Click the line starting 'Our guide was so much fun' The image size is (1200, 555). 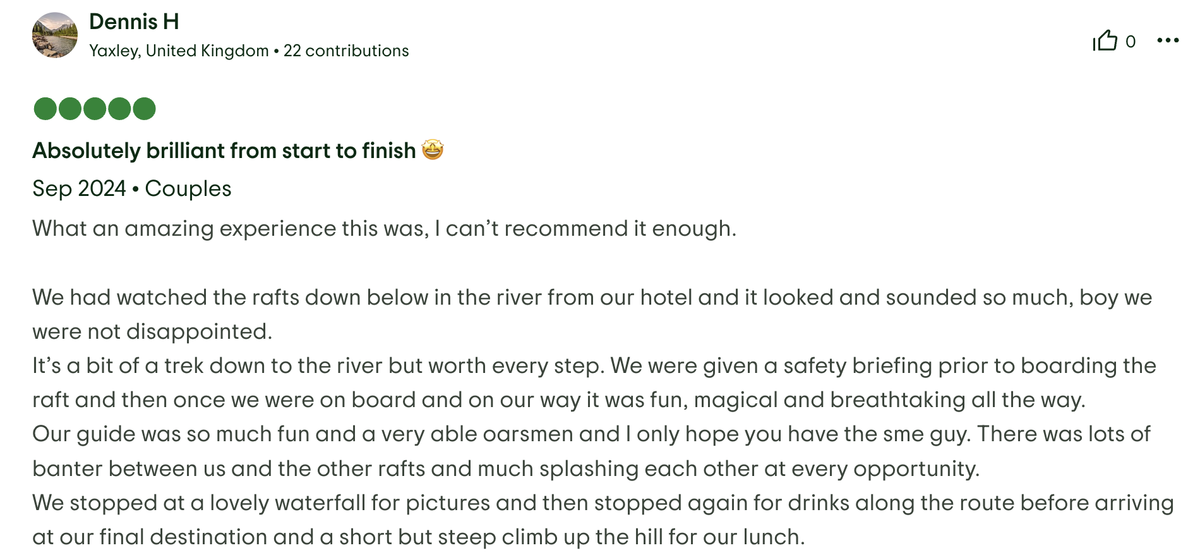pos(590,434)
